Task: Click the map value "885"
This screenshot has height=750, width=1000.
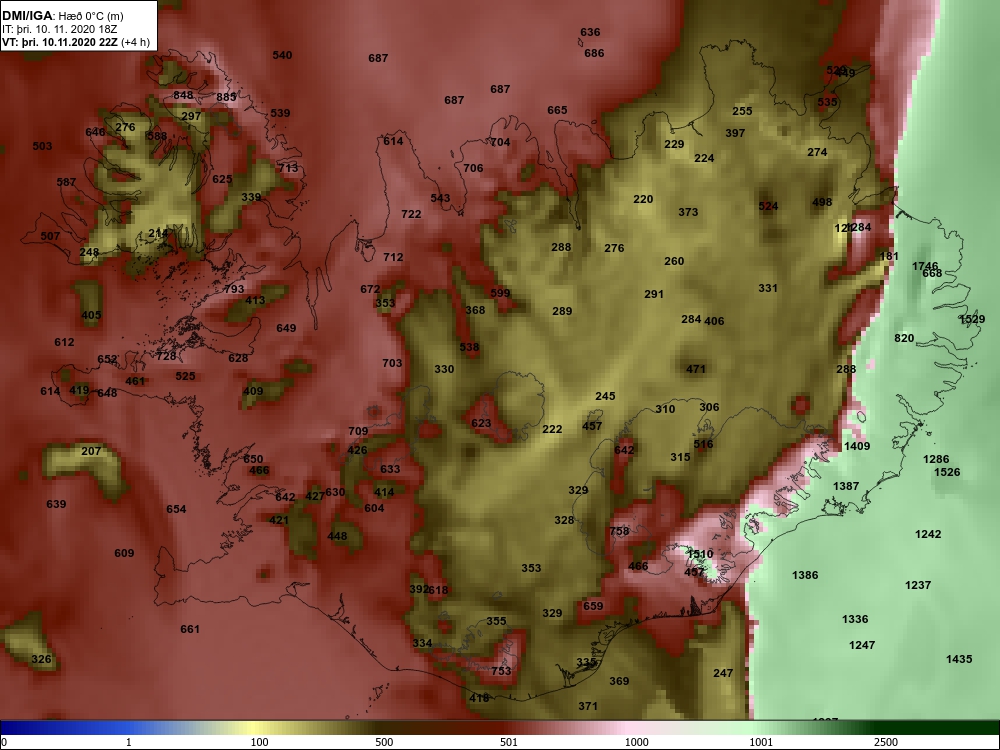Action: tap(226, 97)
